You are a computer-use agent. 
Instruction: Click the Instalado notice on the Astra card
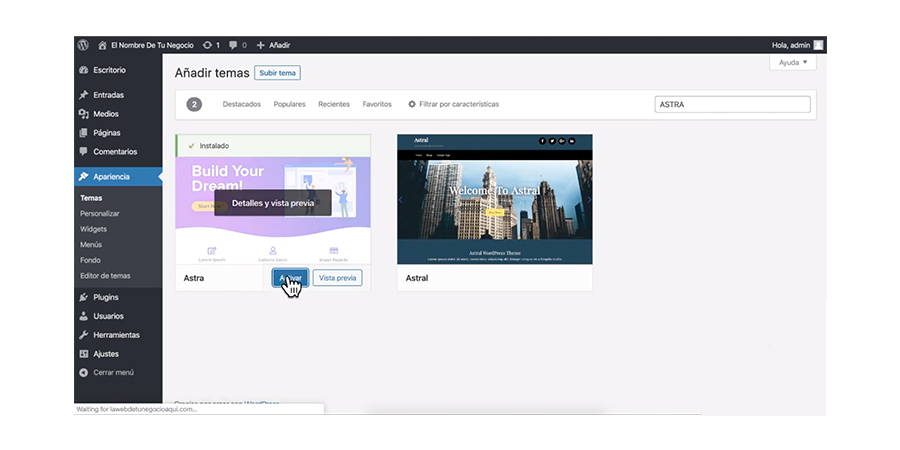pyautogui.click(x=273, y=146)
